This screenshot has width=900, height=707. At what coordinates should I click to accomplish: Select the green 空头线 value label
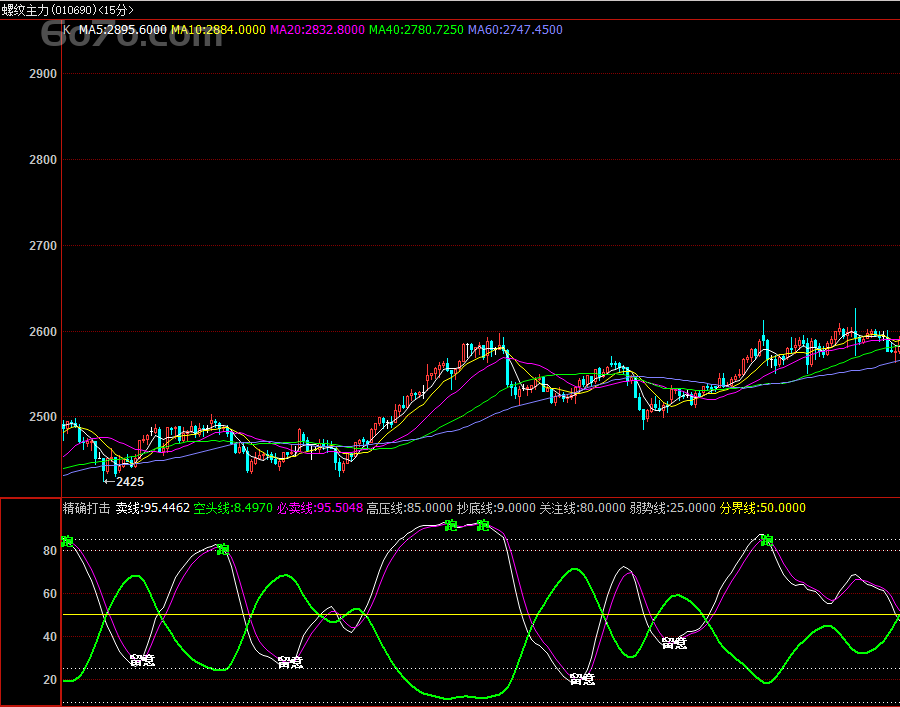[232, 508]
